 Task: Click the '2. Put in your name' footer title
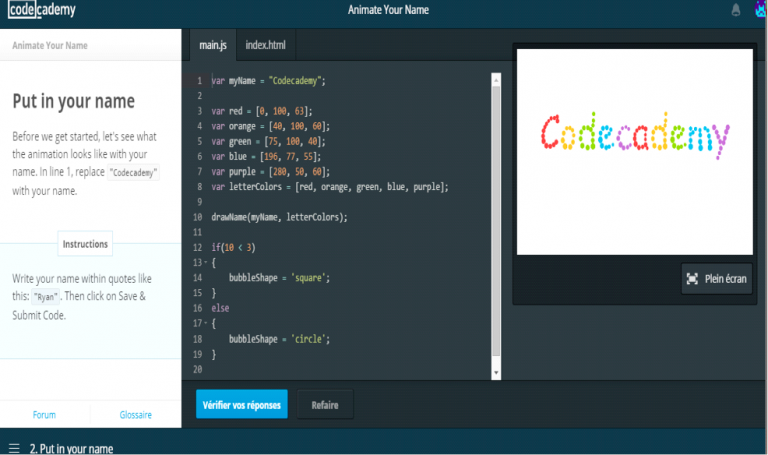coord(72,448)
